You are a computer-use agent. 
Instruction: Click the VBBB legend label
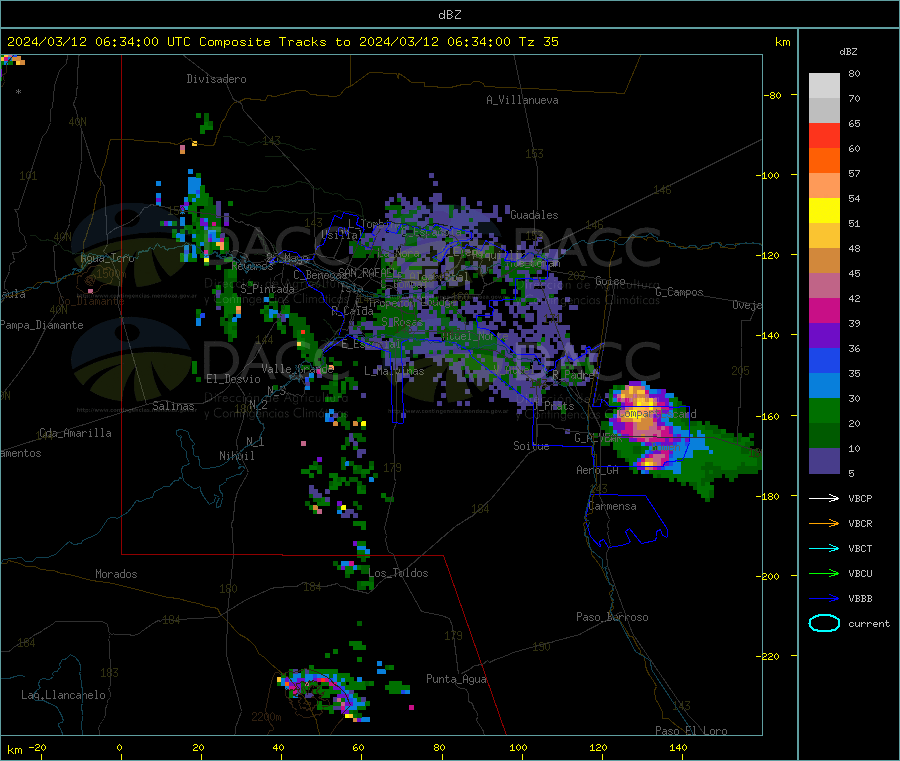[x=860, y=599]
